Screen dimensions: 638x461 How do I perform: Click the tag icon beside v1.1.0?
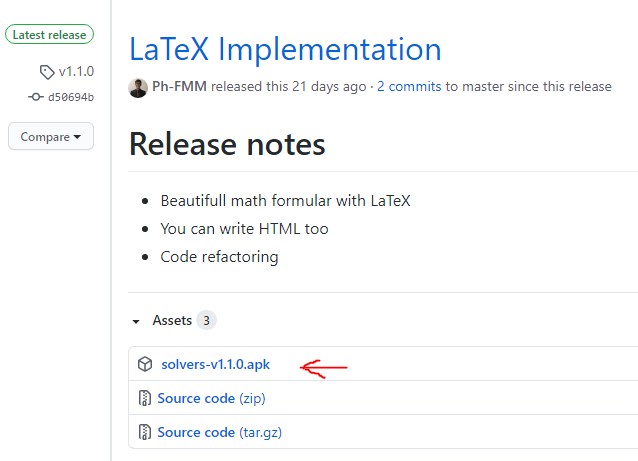click(x=47, y=72)
